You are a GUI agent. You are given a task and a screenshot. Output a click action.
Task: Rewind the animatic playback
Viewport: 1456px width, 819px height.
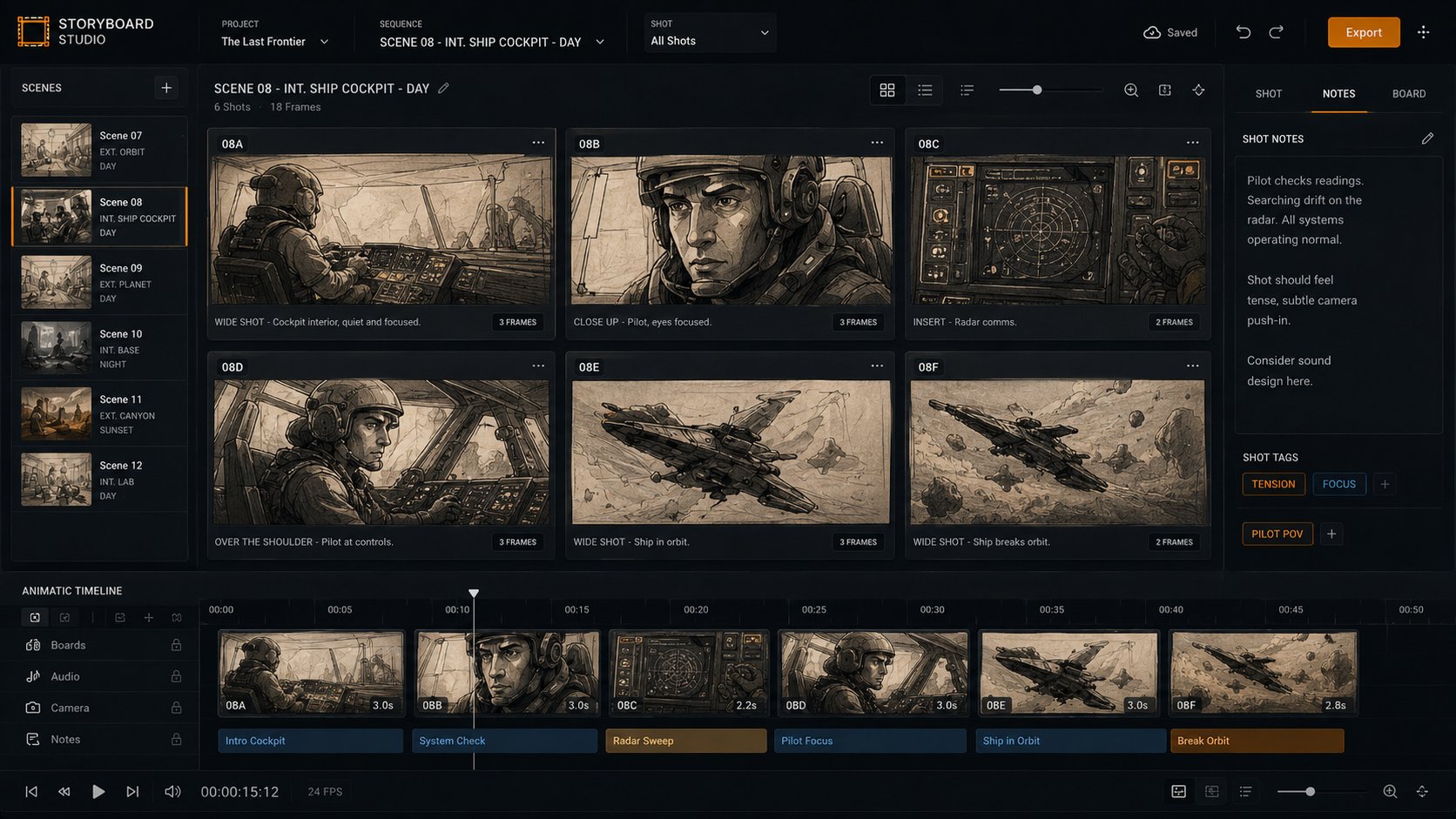(x=64, y=791)
